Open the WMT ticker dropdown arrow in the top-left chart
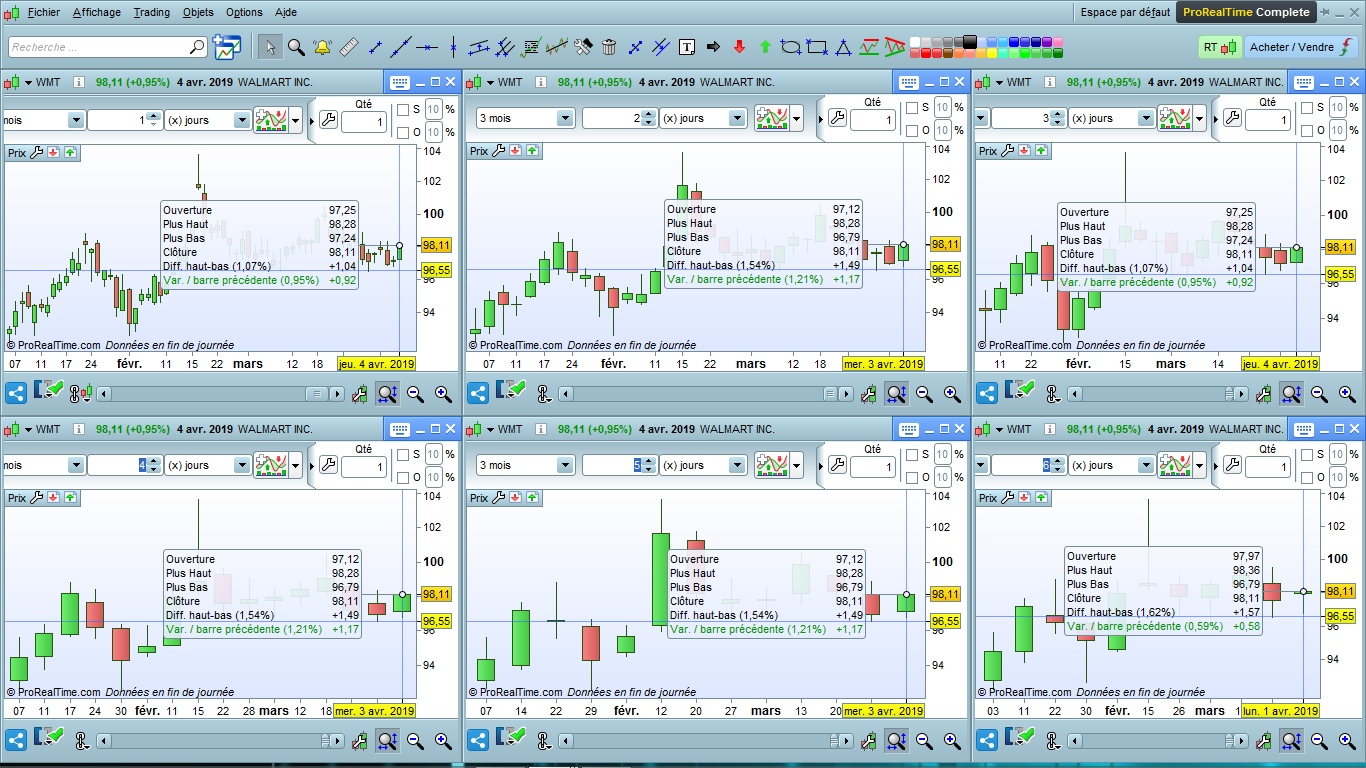The height and width of the screenshot is (768, 1366). (29, 83)
